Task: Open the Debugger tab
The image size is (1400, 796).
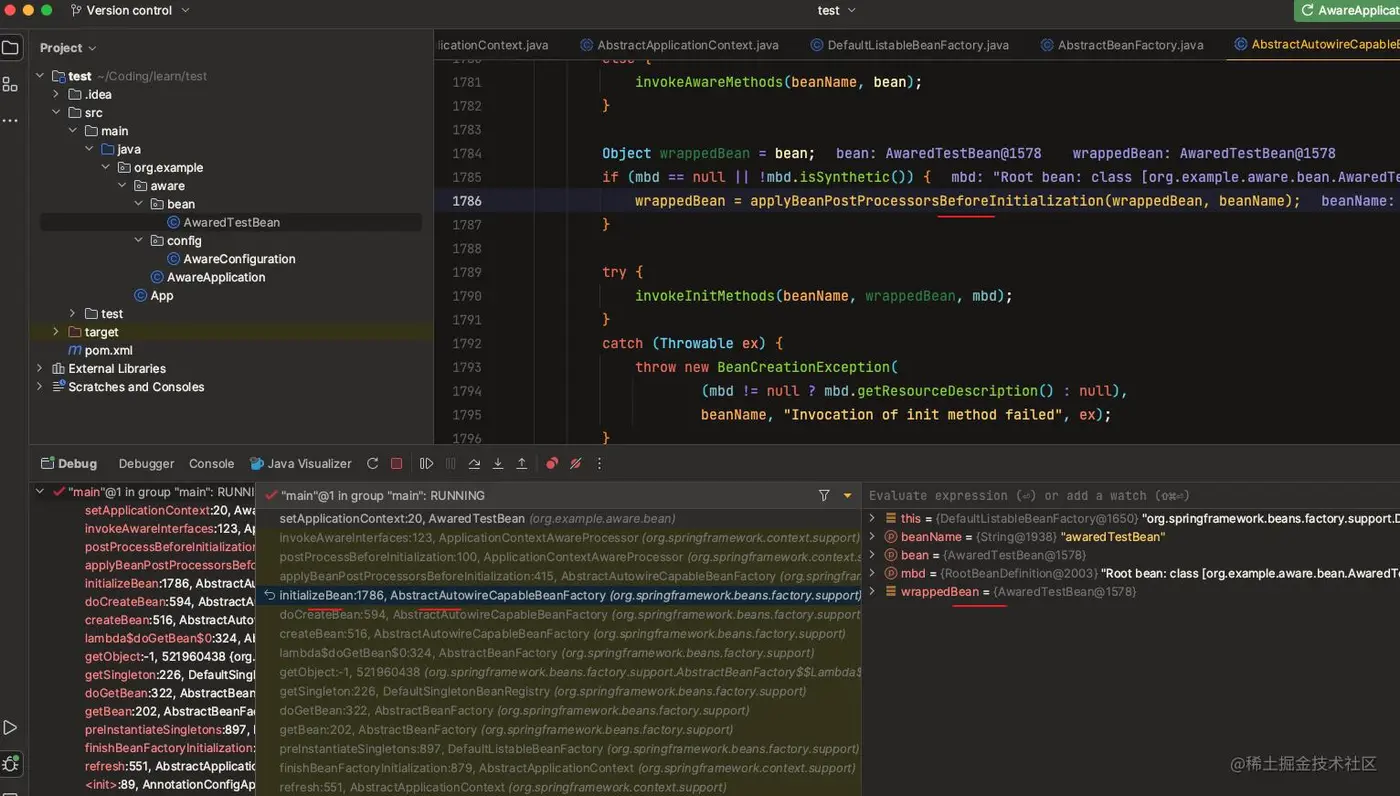Action: (x=146, y=464)
